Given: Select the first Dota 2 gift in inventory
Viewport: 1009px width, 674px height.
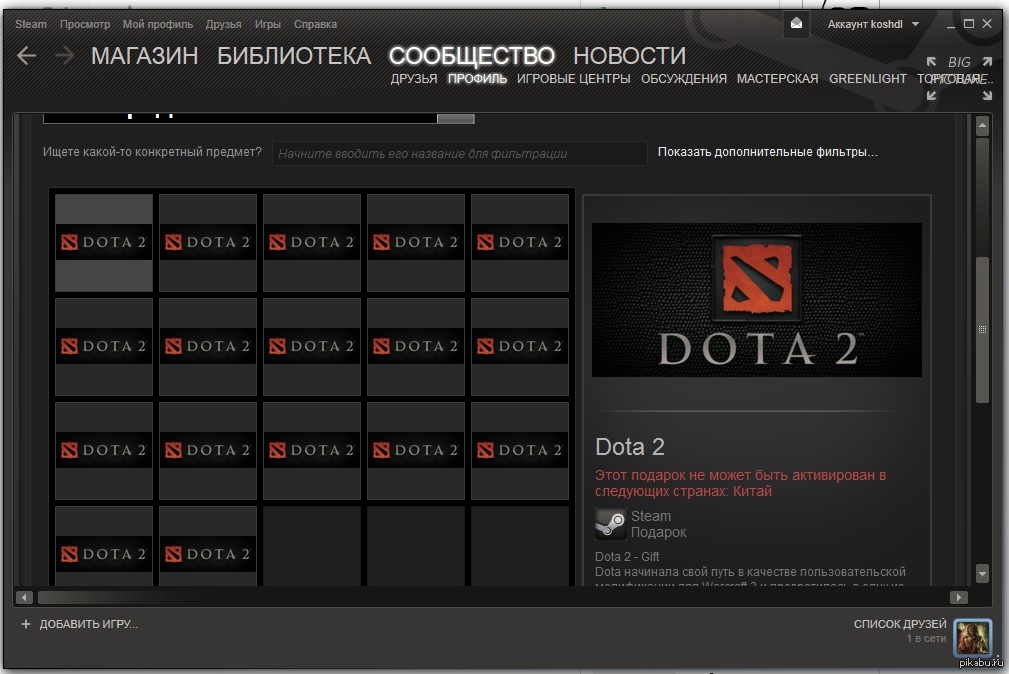Looking at the screenshot, I should pyautogui.click(x=104, y=242).
